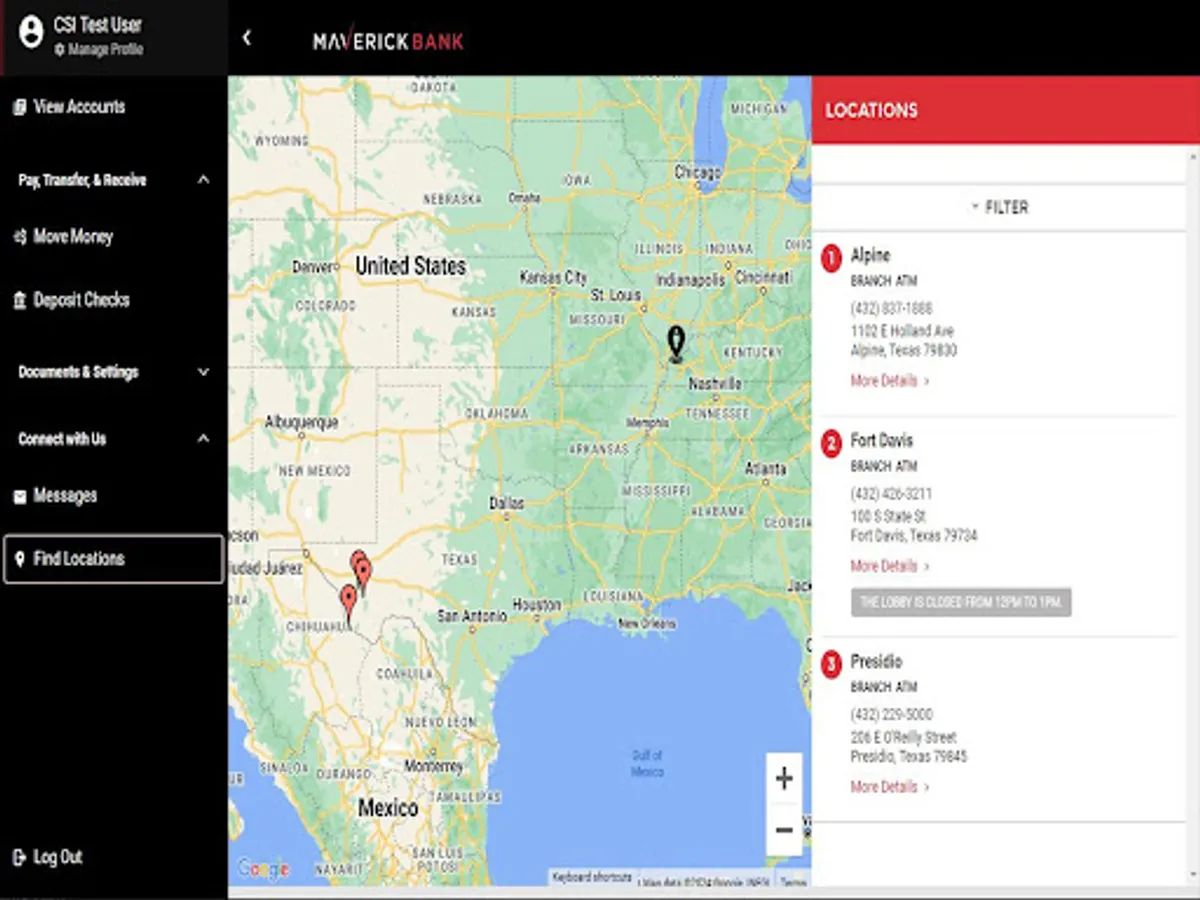1200x900 pixels.
Task: Click red map marker 1 near Alpine
Action: pyautogui.click(x=363, y=568)
